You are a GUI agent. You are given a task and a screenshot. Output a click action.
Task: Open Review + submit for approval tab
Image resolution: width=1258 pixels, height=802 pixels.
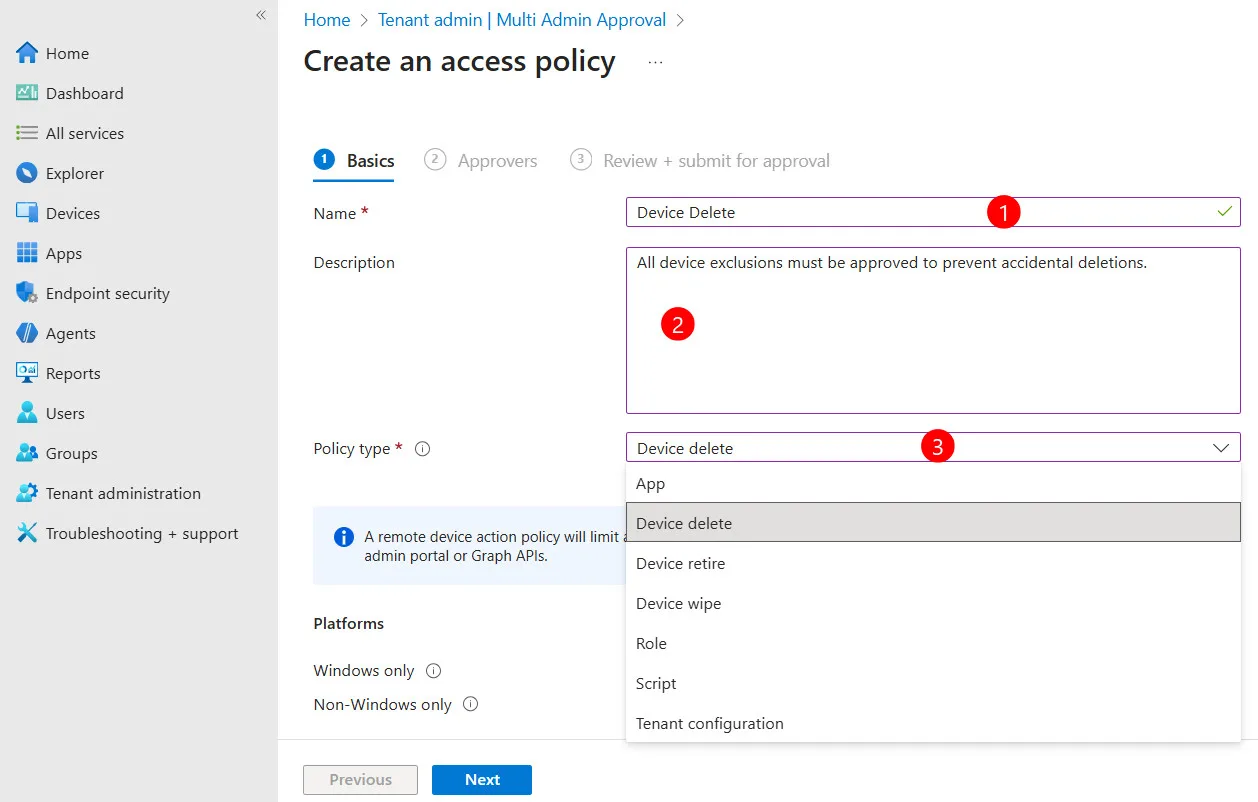[700, 160]
